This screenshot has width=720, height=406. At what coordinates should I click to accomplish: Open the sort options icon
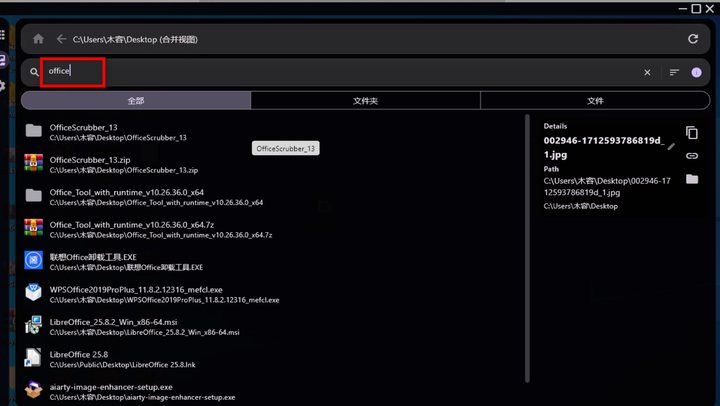tap(674, 72)
